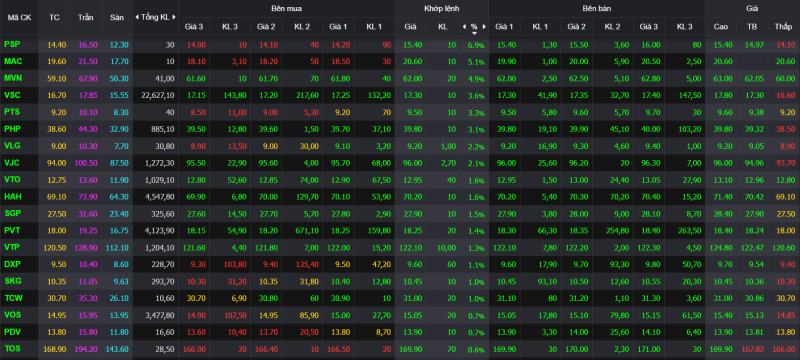
Task: Click the 120.50 reference price in VTP row
Action: [54, 247]
